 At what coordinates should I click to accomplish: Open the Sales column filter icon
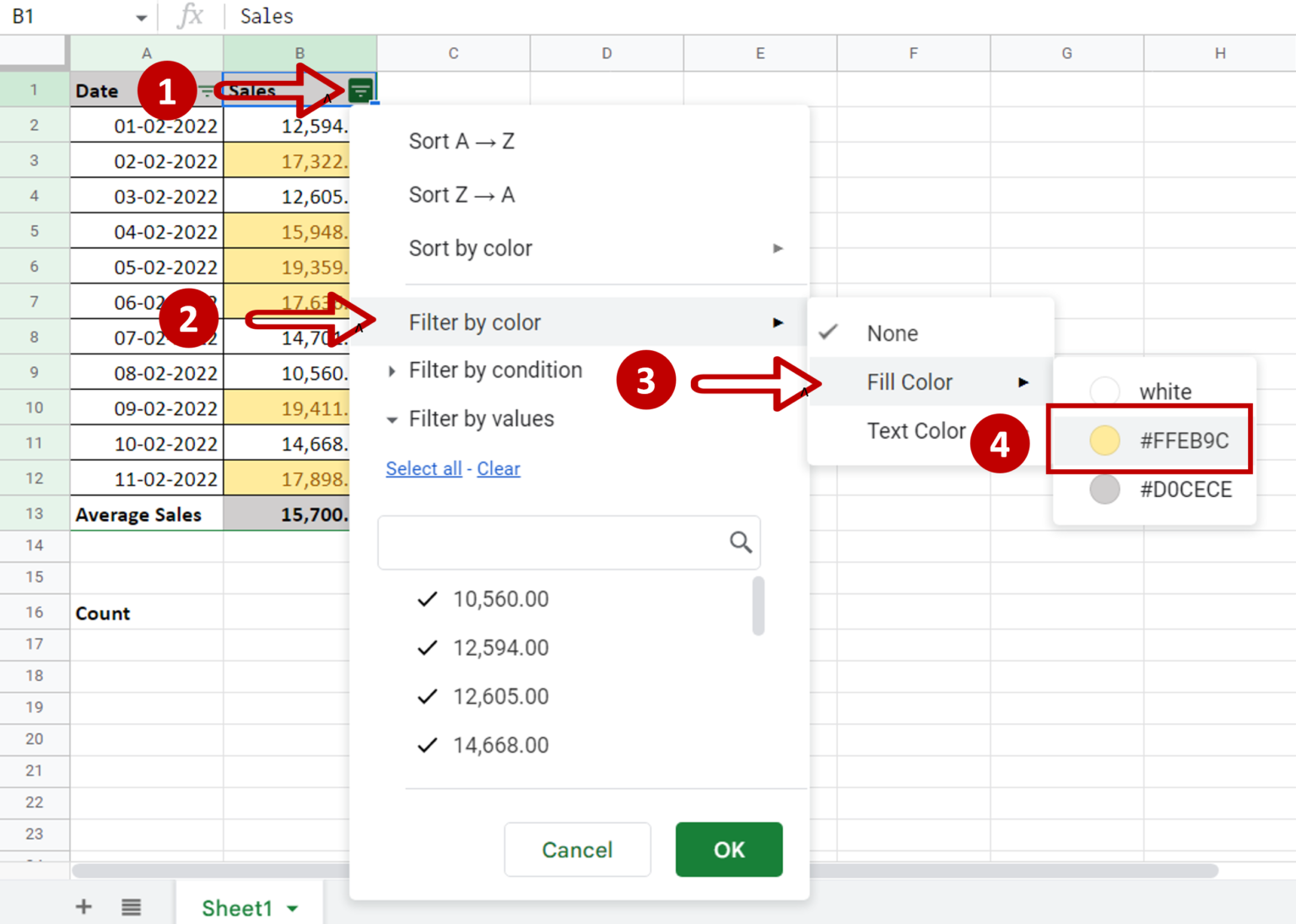pyautogui.click(x=360, y=89)
